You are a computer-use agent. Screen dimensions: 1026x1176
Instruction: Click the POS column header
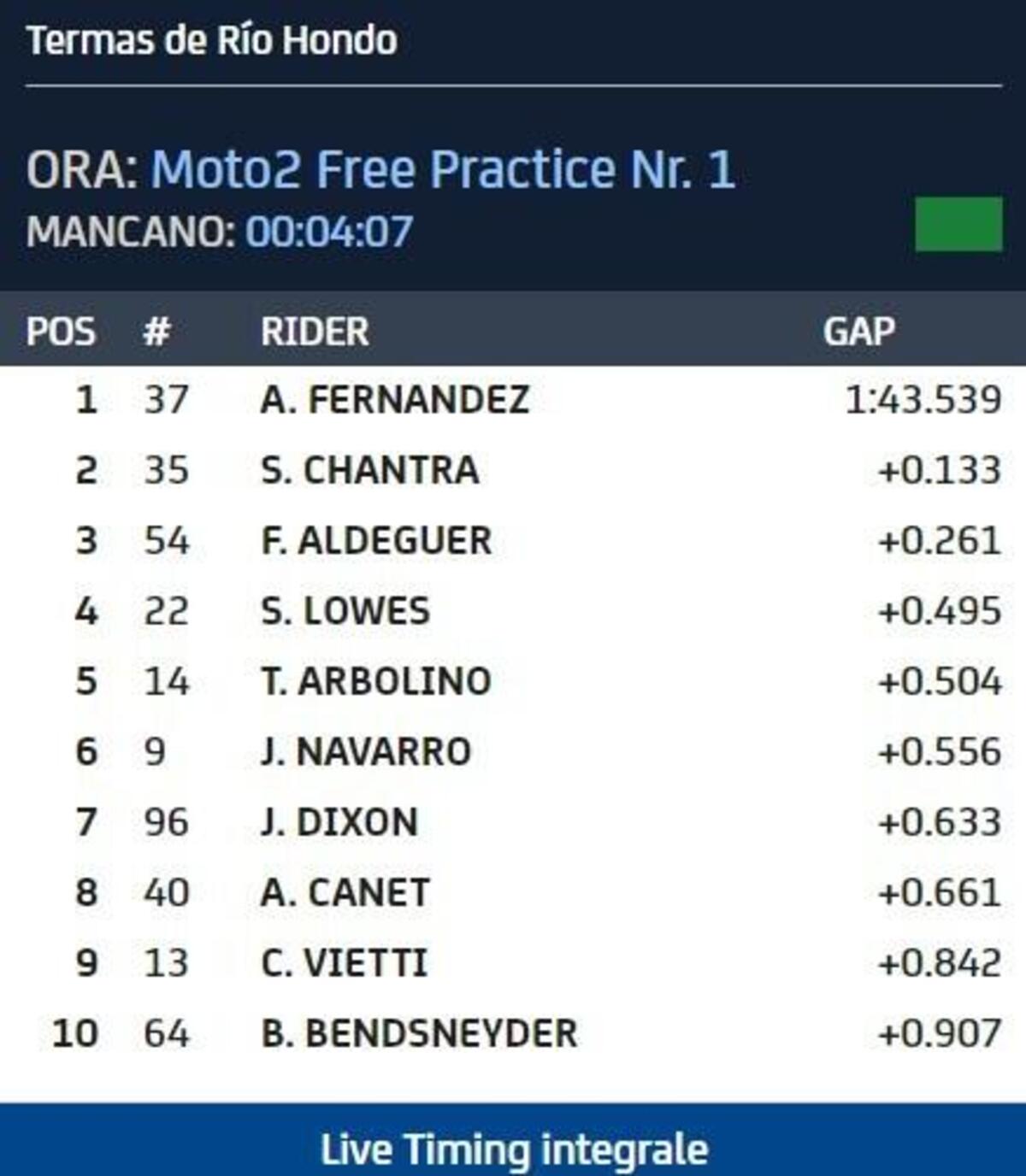click(x=60, y=332)
